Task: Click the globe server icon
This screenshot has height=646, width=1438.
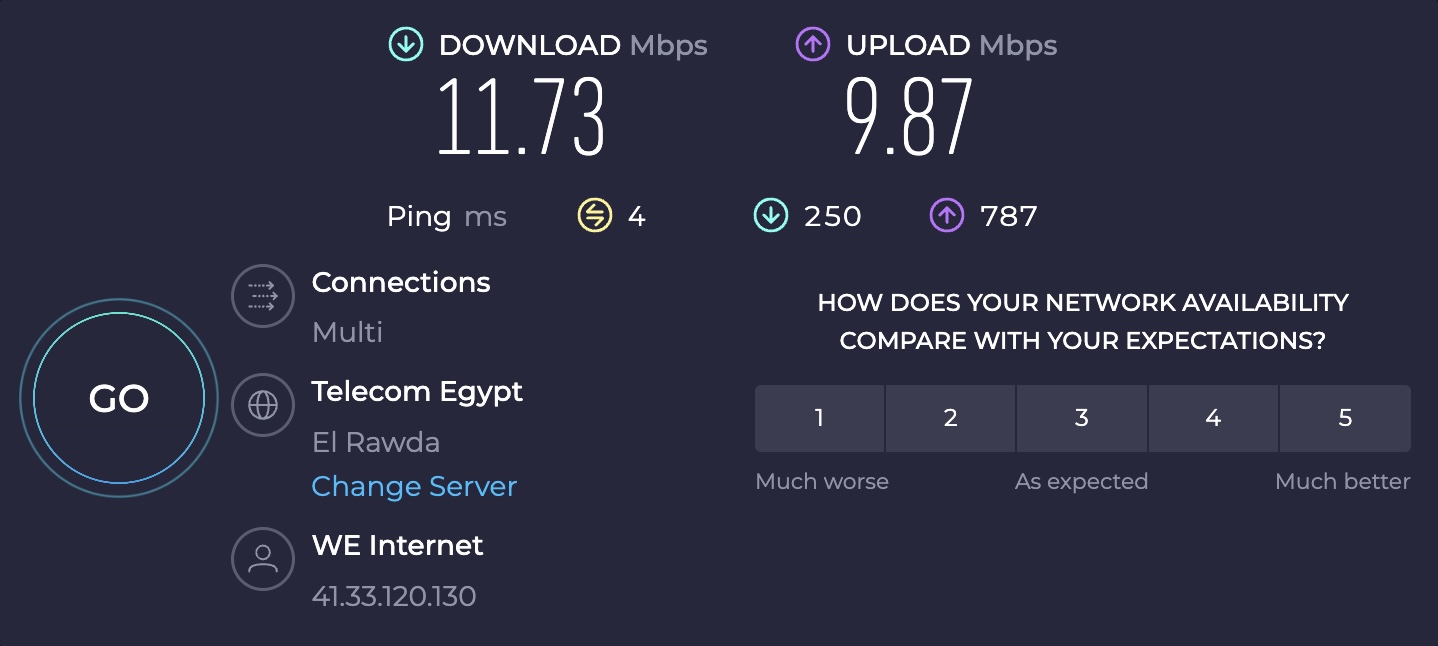Action: point(263,404)
